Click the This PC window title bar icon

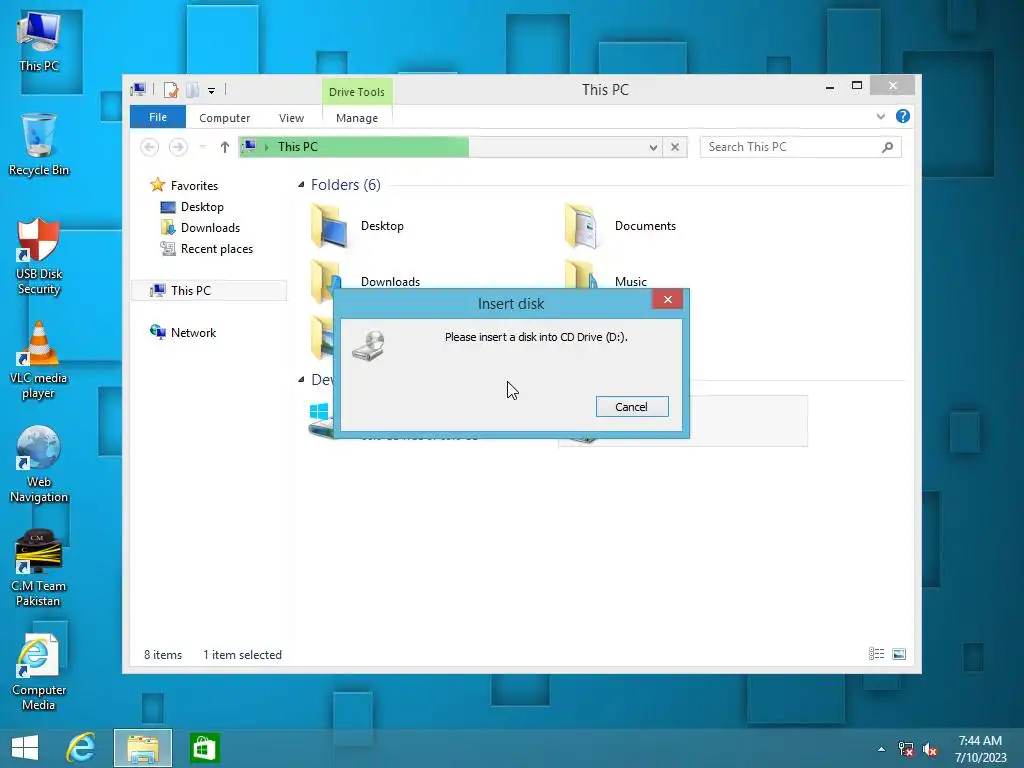click(x=138, y=90)
